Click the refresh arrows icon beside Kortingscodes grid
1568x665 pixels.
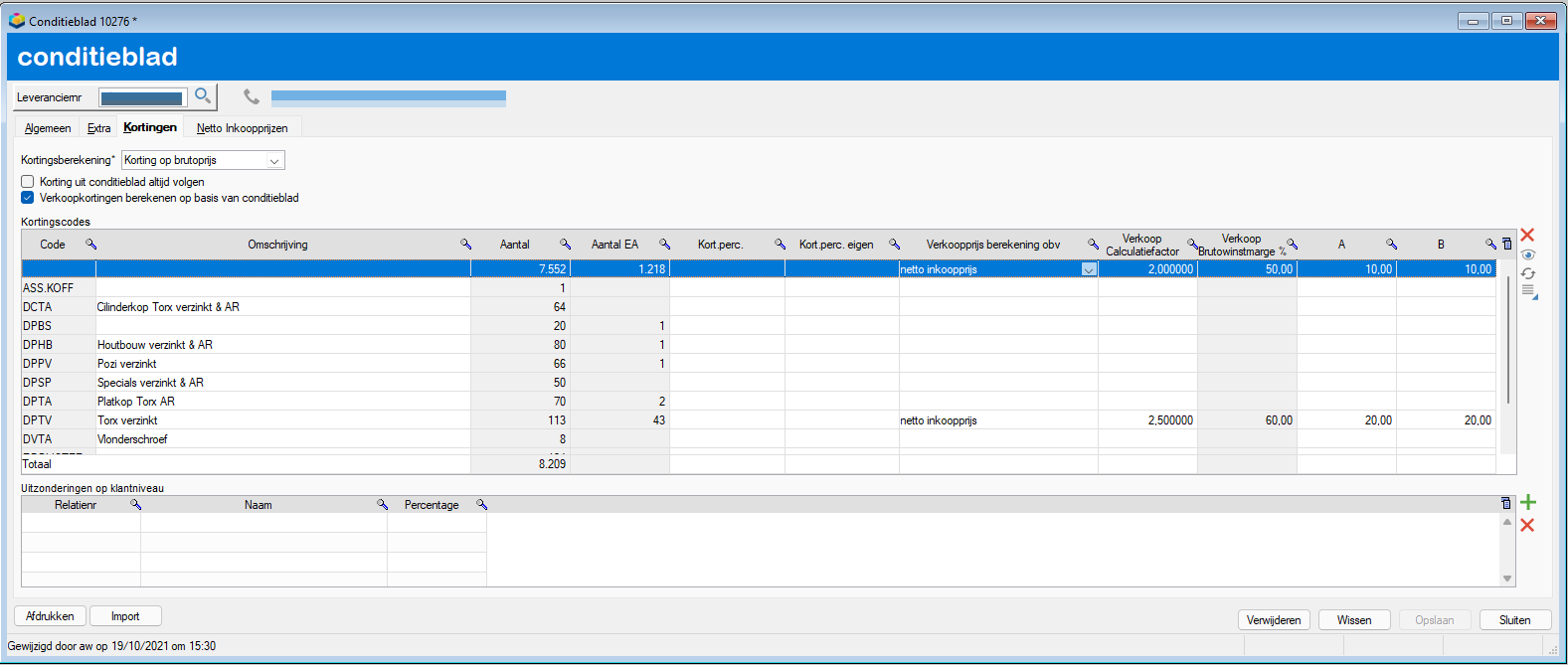click(x=1528, y=273)
